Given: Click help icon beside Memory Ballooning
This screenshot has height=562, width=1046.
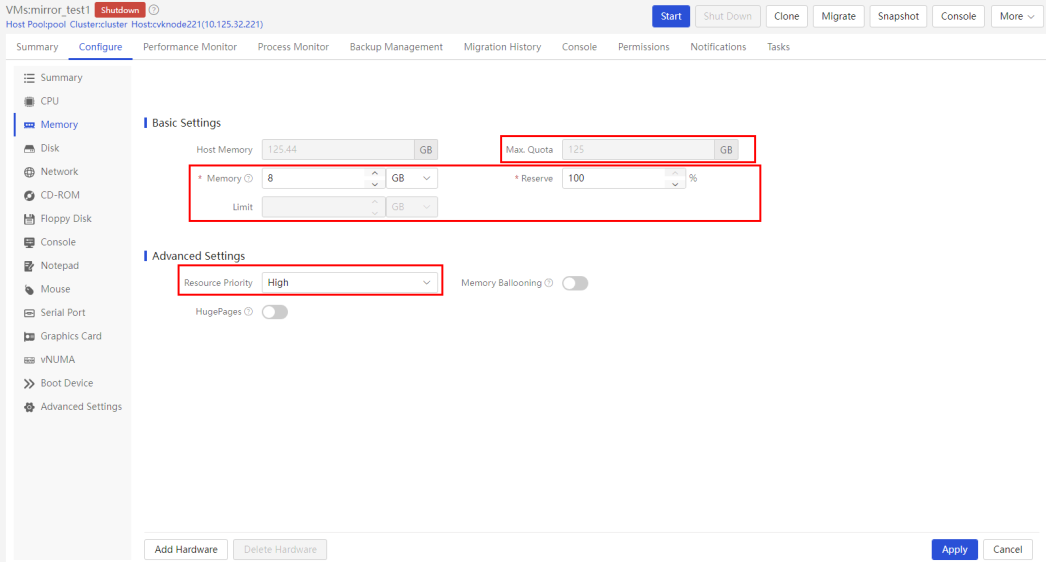Looking at the screenshot, I should [x=549, y=283].
